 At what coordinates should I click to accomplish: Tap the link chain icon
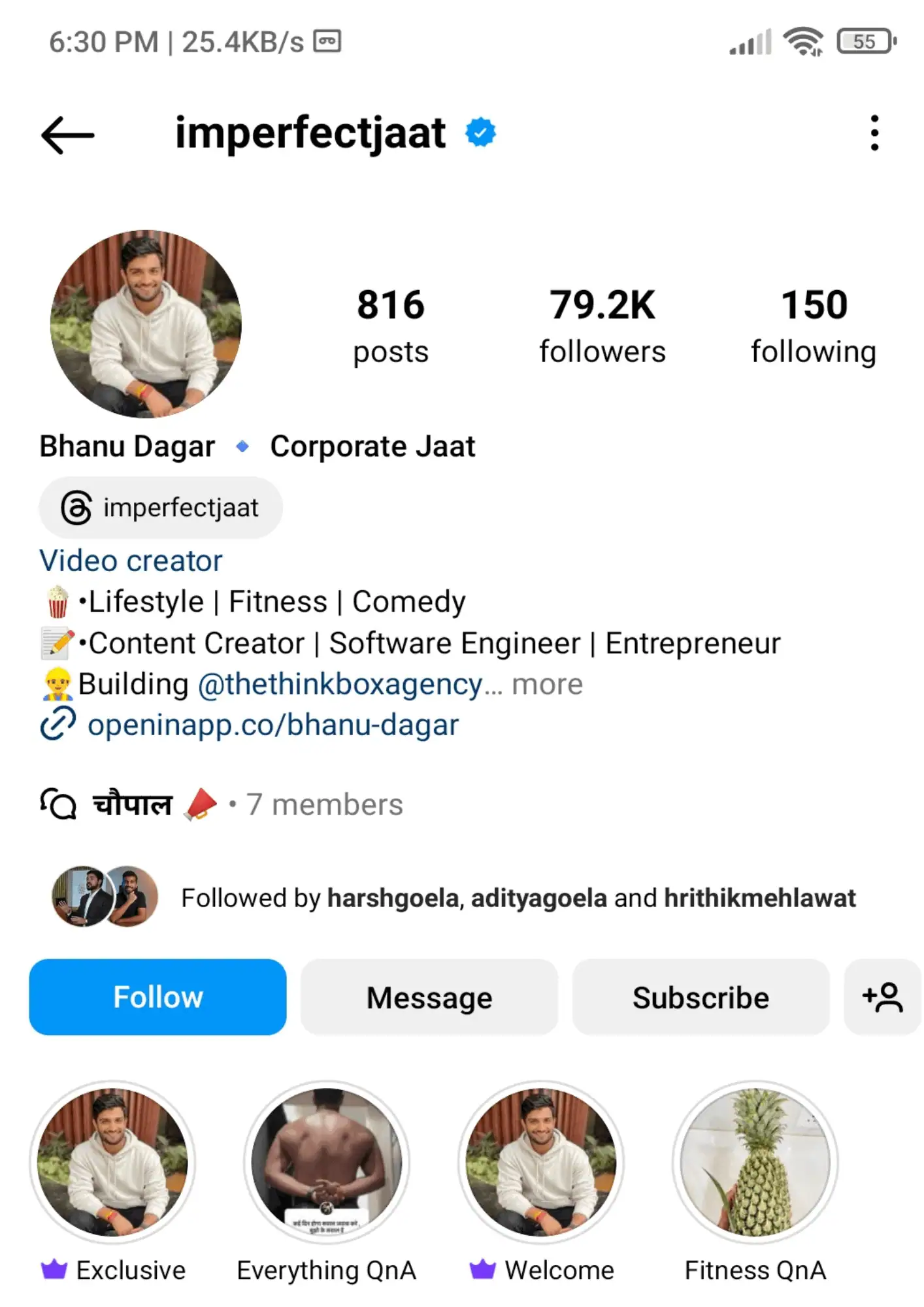tap(58, 724)
